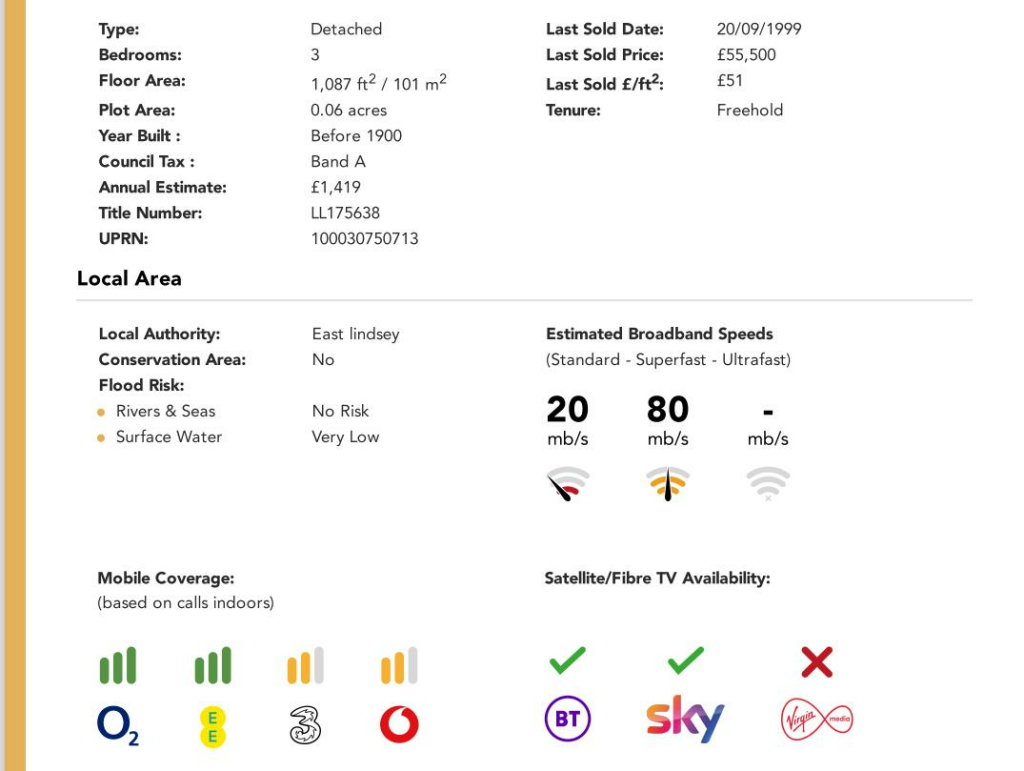Click the Vodafone logo
This screenshot has width=1024, height=771.
(399, 725)
